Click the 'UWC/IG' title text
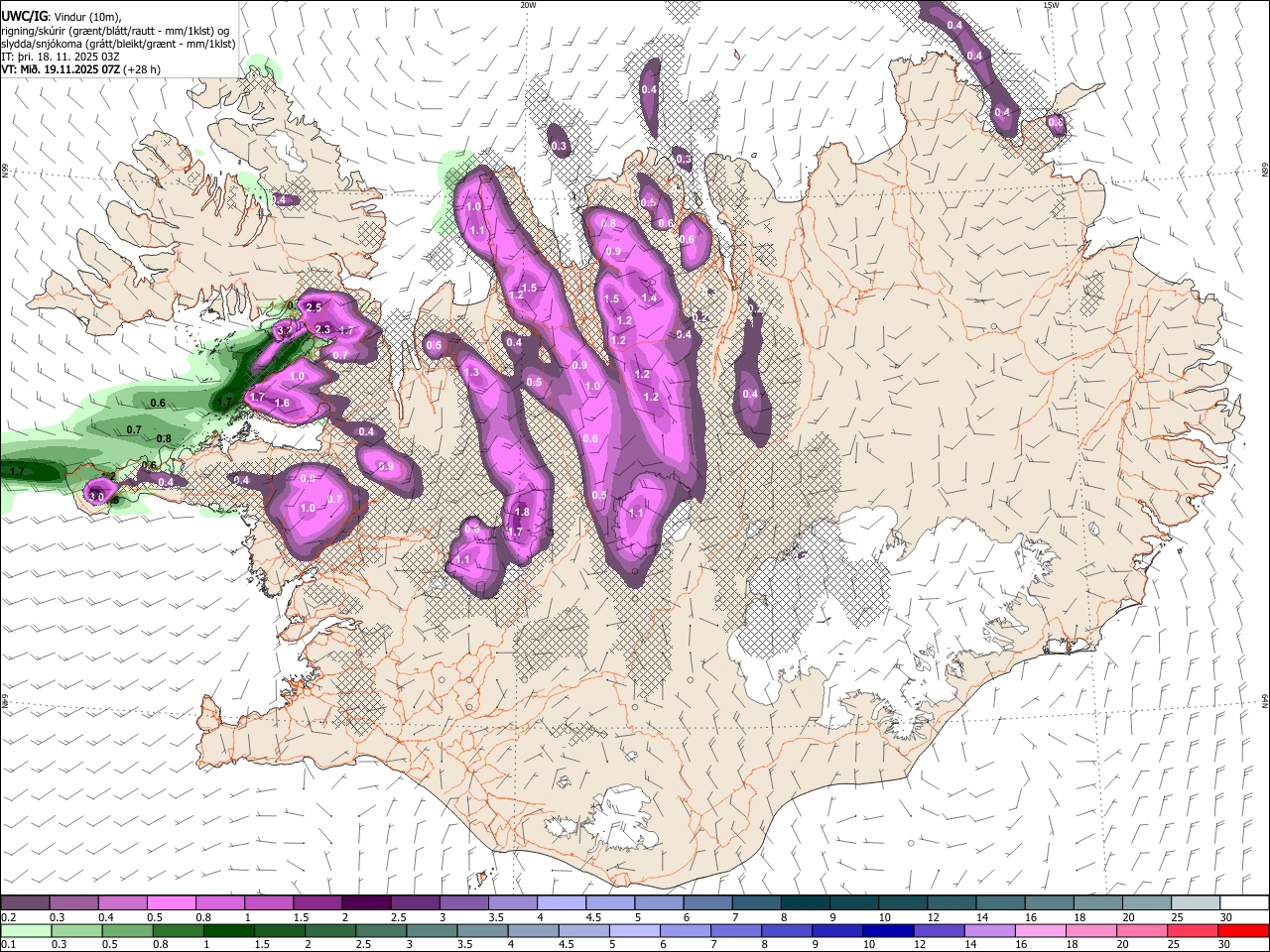The height and width of the screenshot is (952, 1270). pos(24,16)
